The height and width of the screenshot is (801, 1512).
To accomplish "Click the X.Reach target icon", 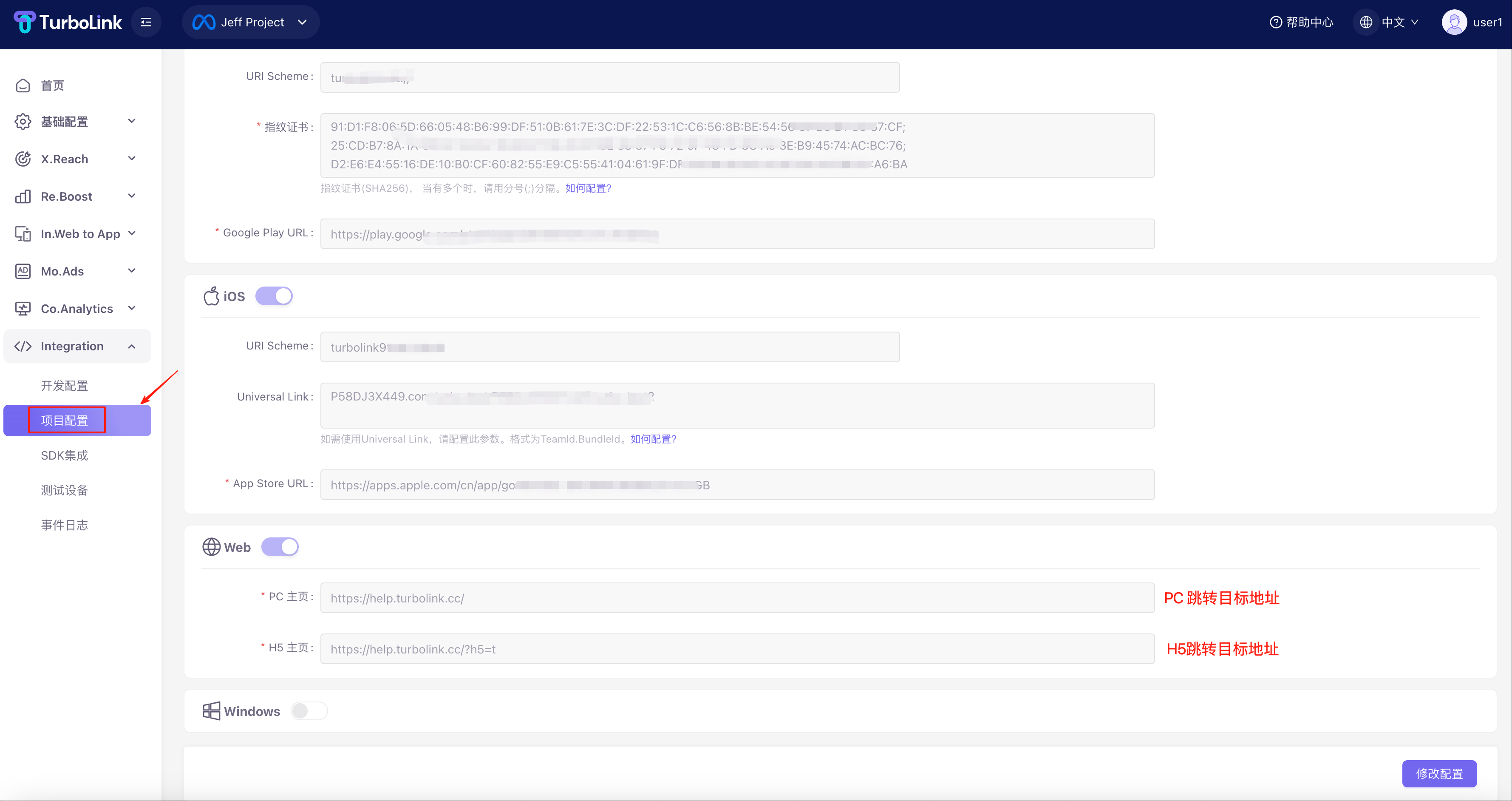I will click(23, 159).
